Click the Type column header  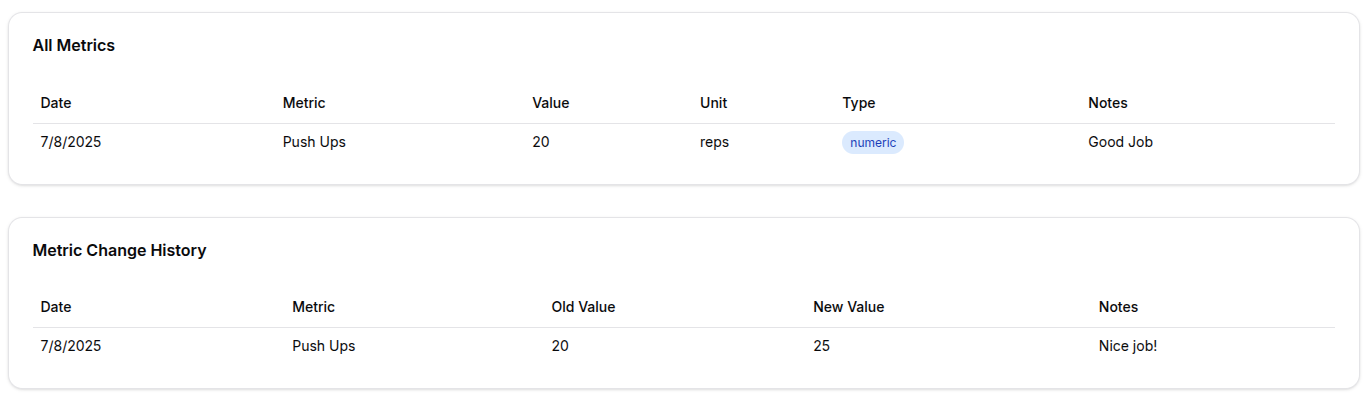pyautogui.click(x=858, y=103)
